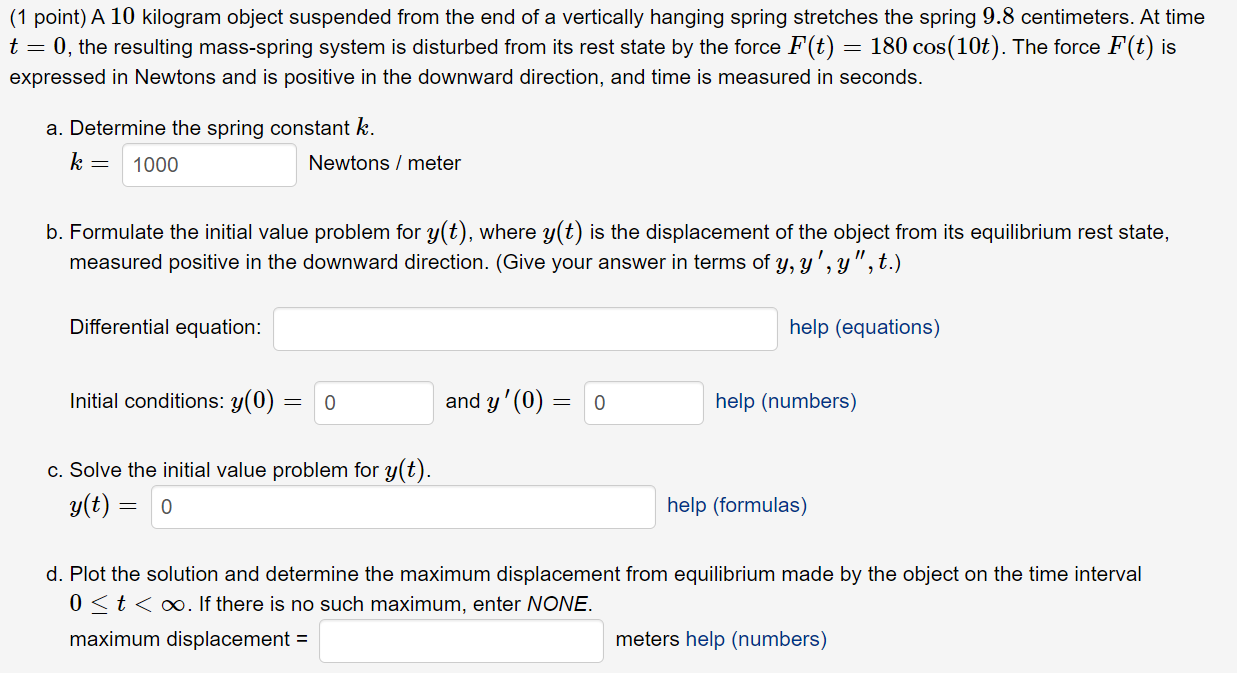
Task: Open the help (equations) link
Action: tap(863, 327)
